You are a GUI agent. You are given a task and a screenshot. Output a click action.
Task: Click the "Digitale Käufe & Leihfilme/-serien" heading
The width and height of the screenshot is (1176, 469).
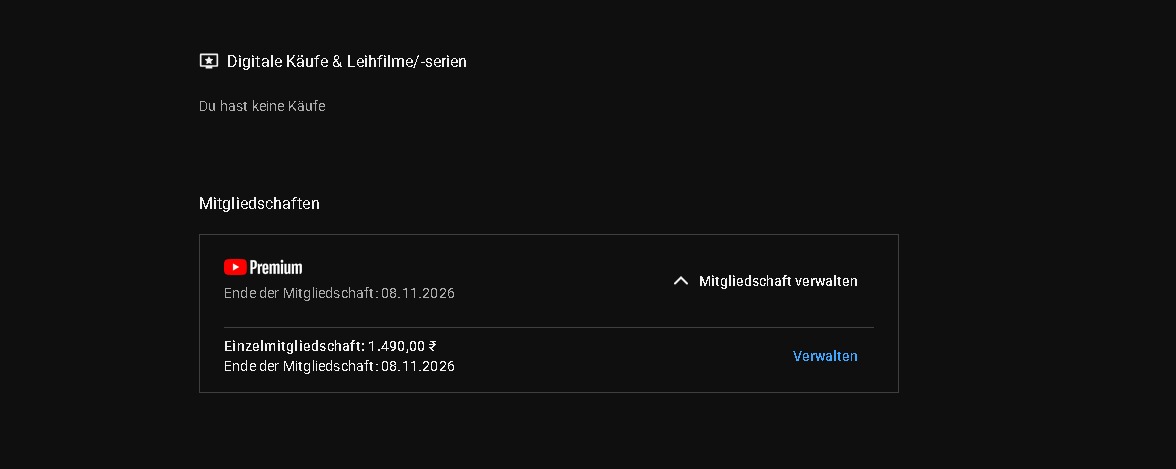pyautogui.click(x=346, y=61)
